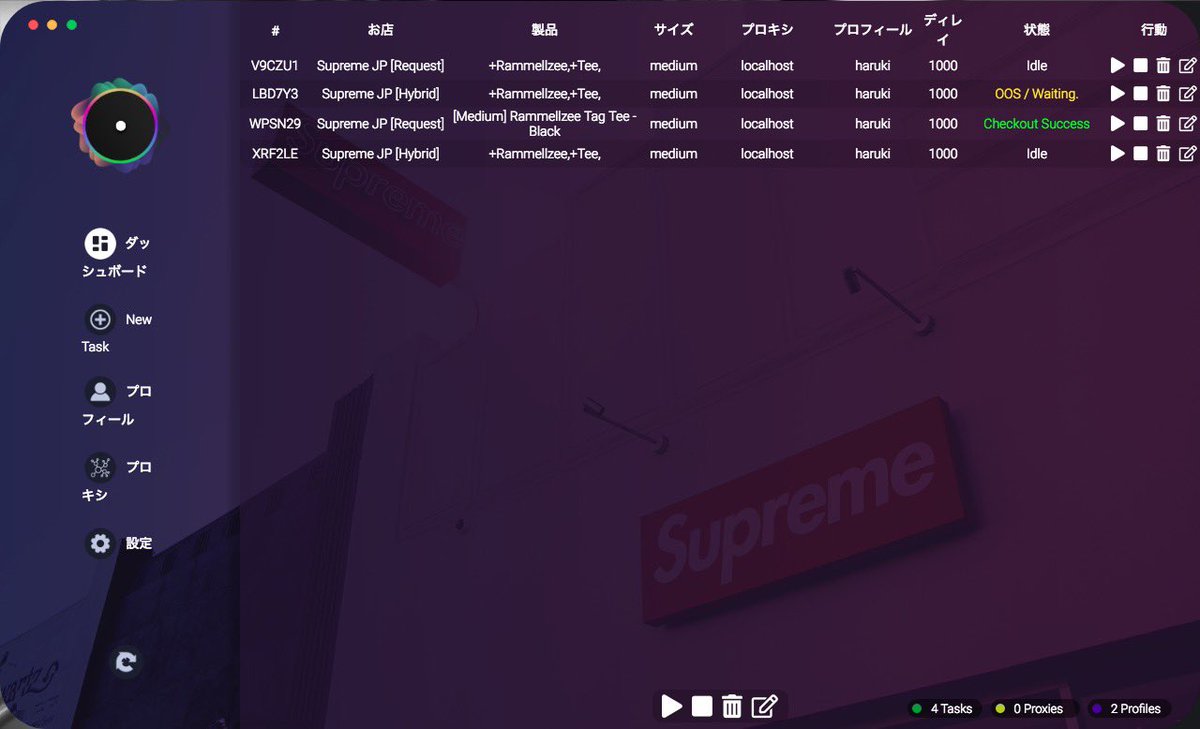This screenshot has width=1200, height=729.
Task: Click the OOS / Waiting. status
Action: coord(1037,94)
